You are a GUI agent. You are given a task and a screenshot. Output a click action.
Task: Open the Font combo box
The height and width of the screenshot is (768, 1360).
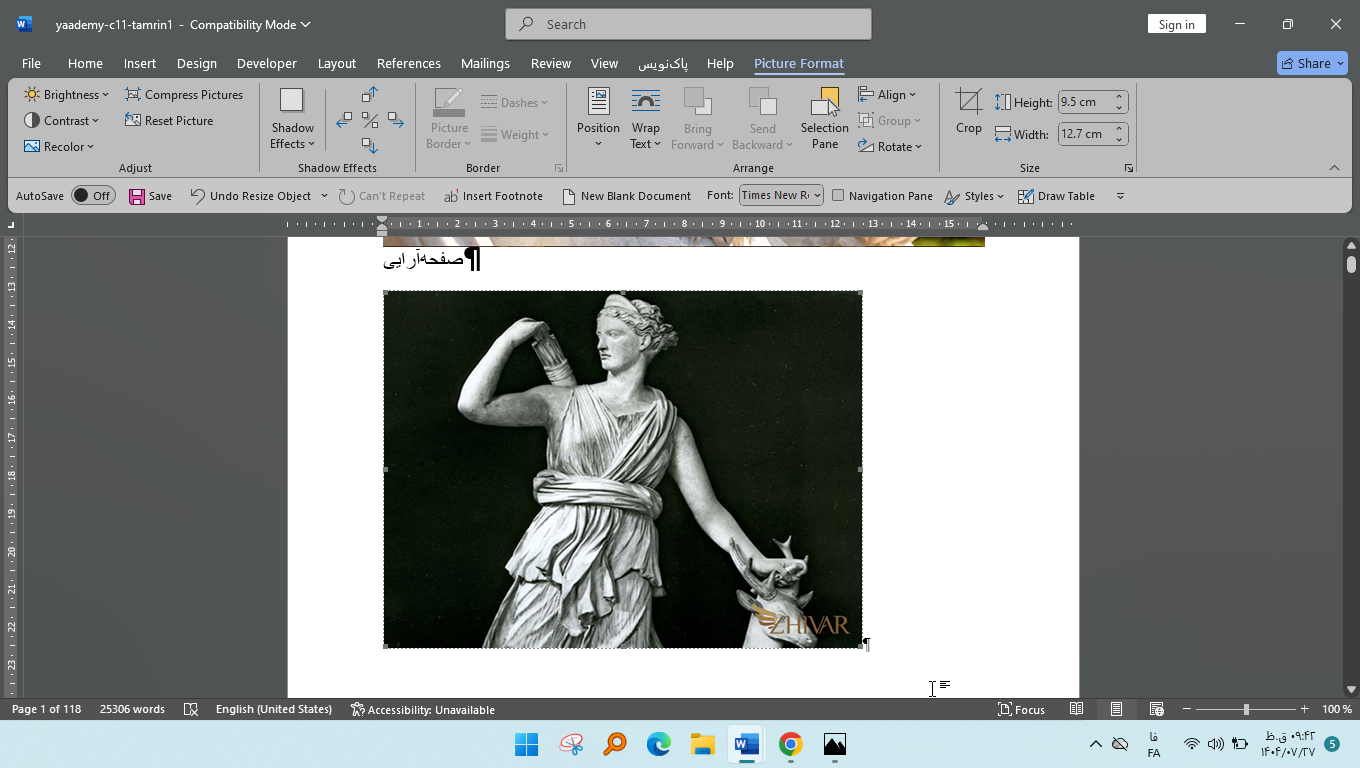click(779, 195)
